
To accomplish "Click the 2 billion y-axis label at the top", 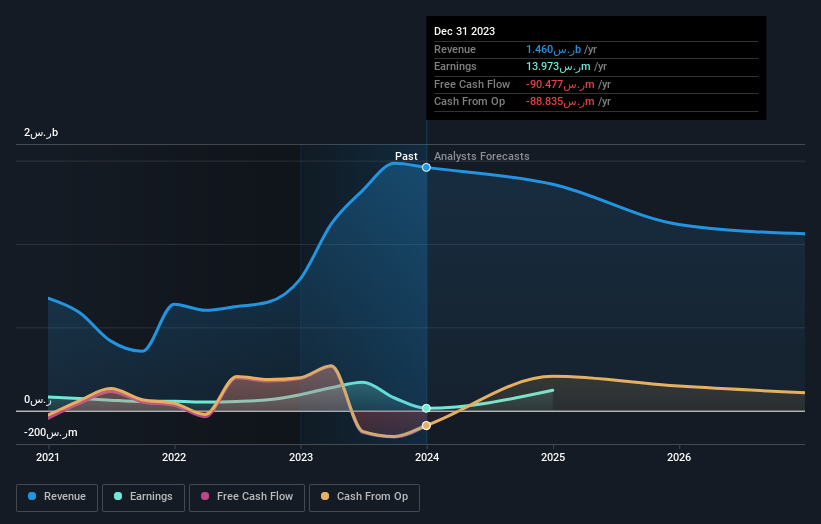I will (41, 132).
